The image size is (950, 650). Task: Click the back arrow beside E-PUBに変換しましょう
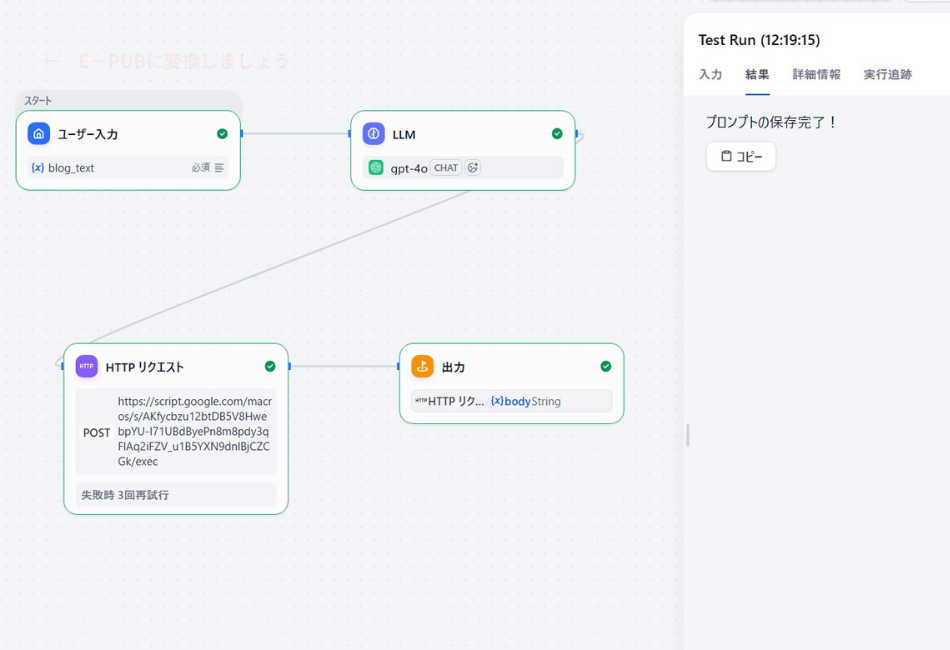click(x=52, y=61)
